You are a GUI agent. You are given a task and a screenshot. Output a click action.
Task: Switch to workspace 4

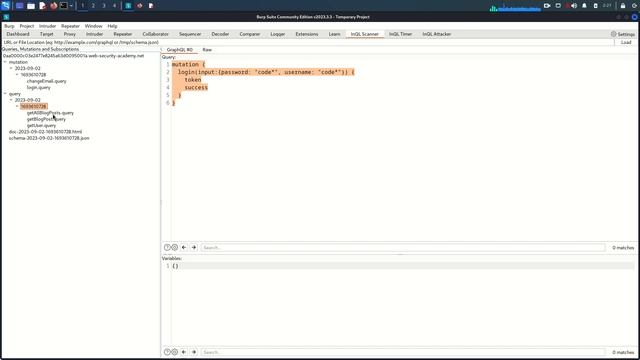[x=114, y=6]
